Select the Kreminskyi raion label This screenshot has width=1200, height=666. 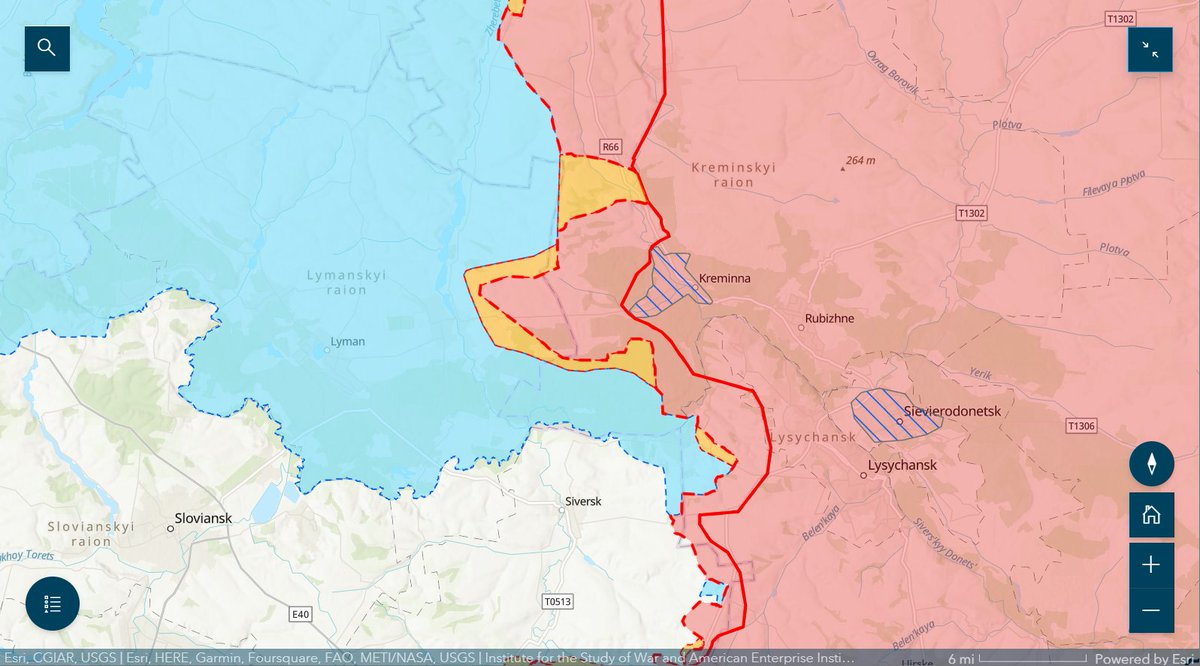coord(733,175)
